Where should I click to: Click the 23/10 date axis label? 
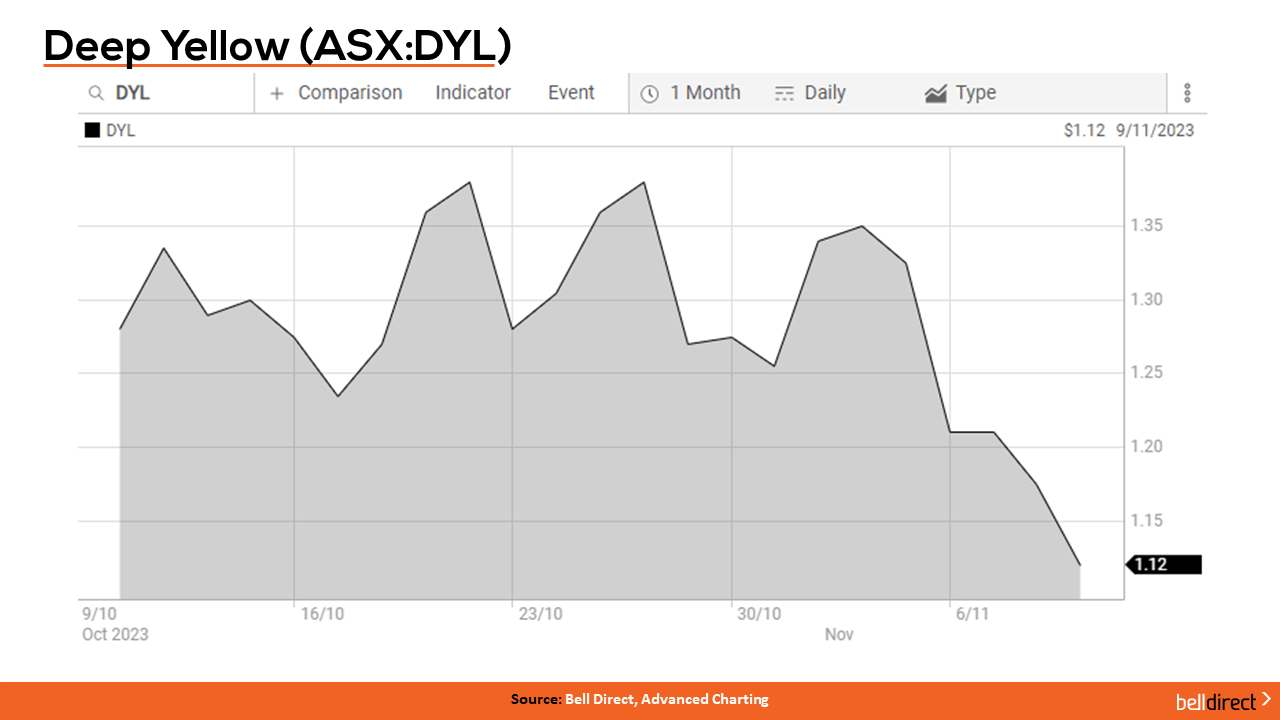coord(541,614)
